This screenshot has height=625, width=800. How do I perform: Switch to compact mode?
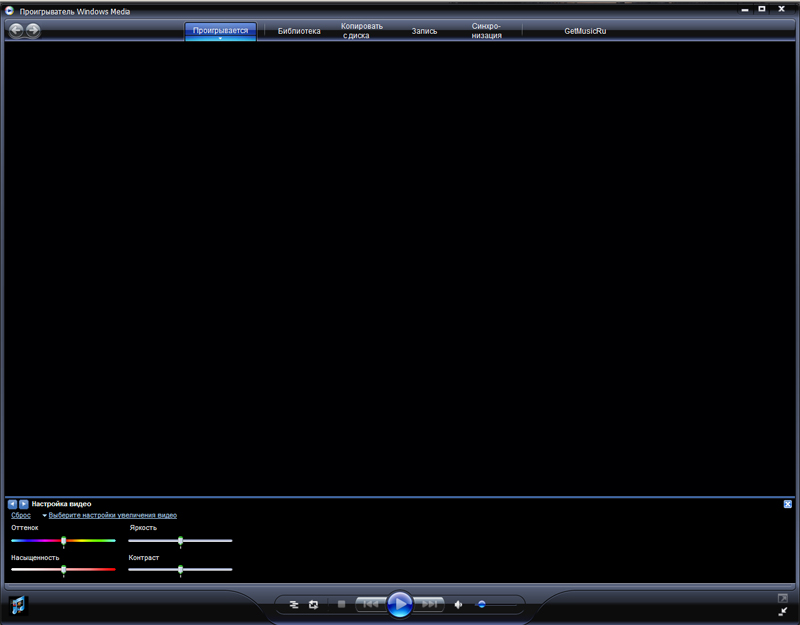tap(783, 611)
